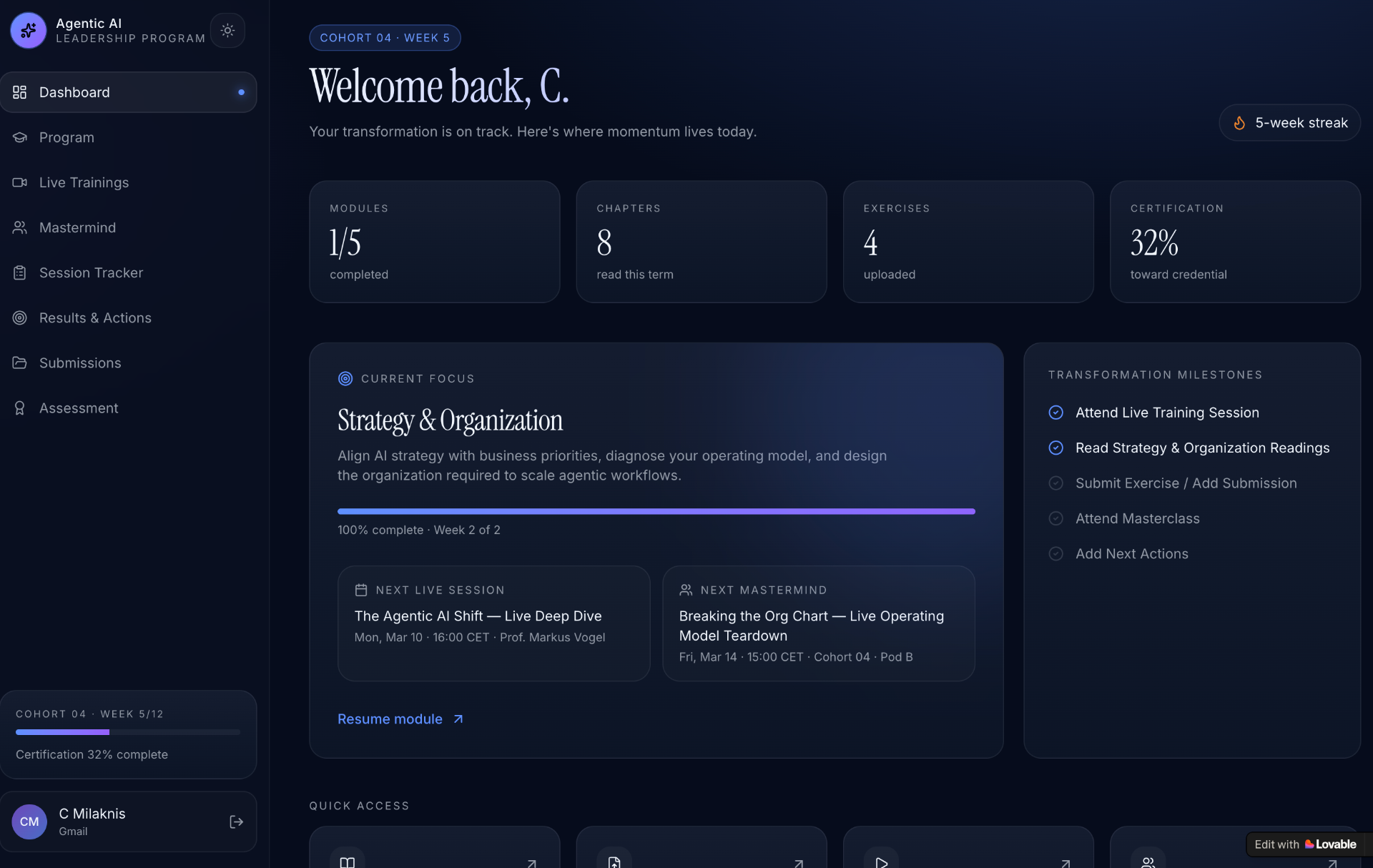Click open arrow on play quick access card
1373x868 pixels.
[x=1065, y=863]
